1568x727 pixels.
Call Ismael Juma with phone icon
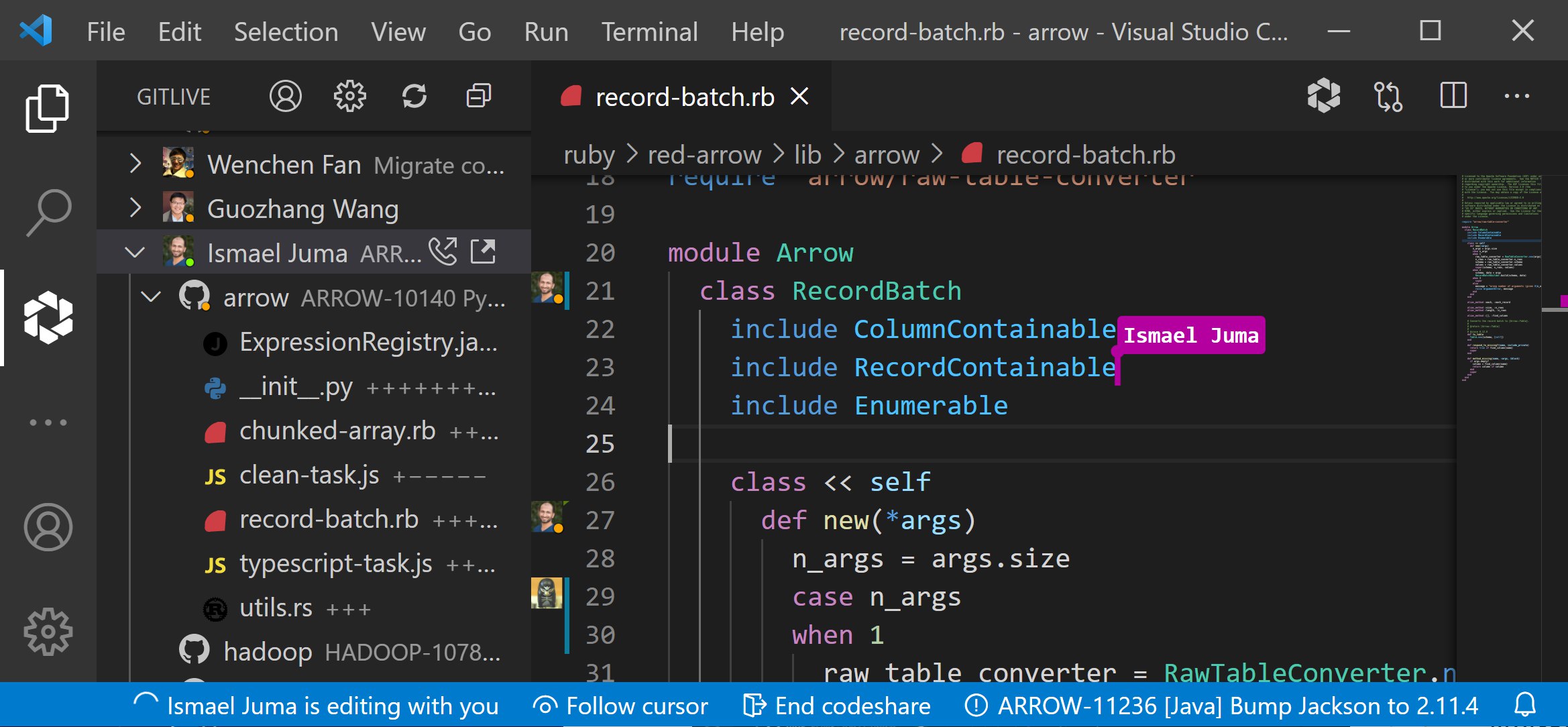(x=443, y=251)
